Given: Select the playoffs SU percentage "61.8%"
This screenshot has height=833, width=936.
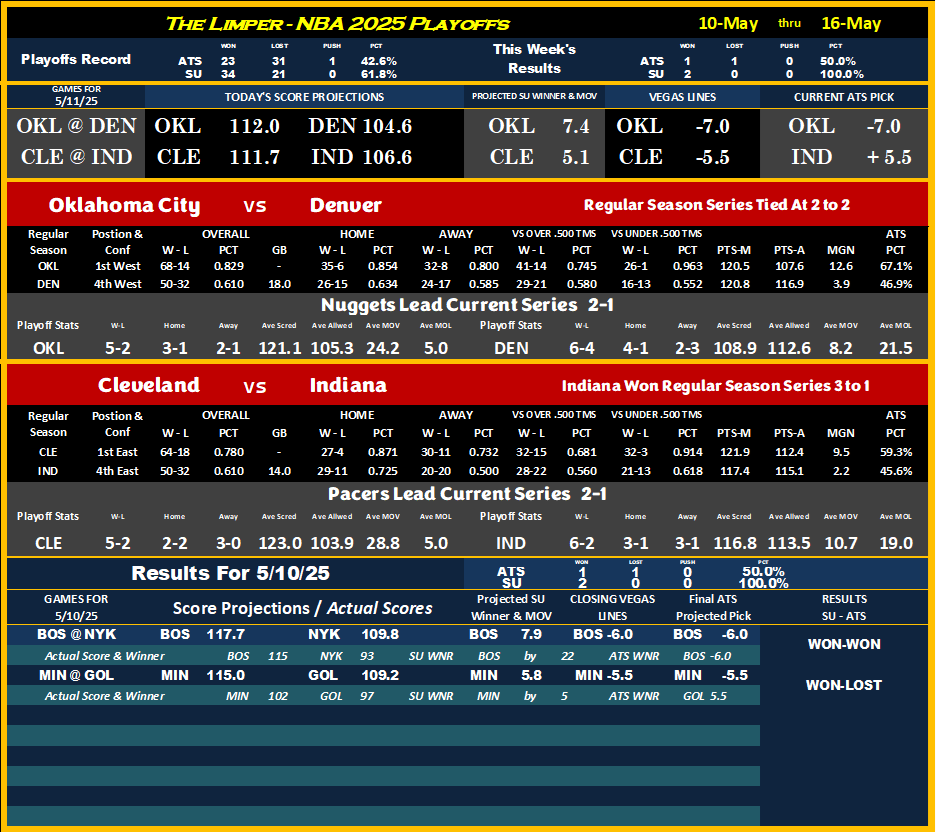Looking at the screenshot, I should pos(378,74).
